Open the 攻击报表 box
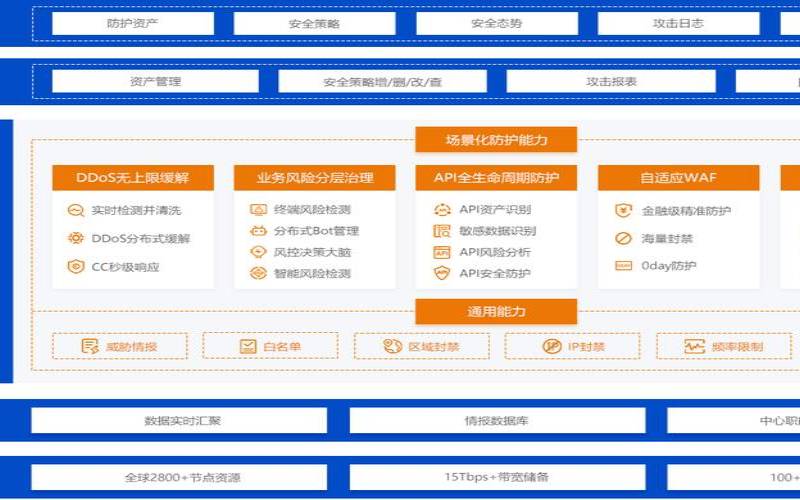Screen dimensions: 800x500 [611, 82]
